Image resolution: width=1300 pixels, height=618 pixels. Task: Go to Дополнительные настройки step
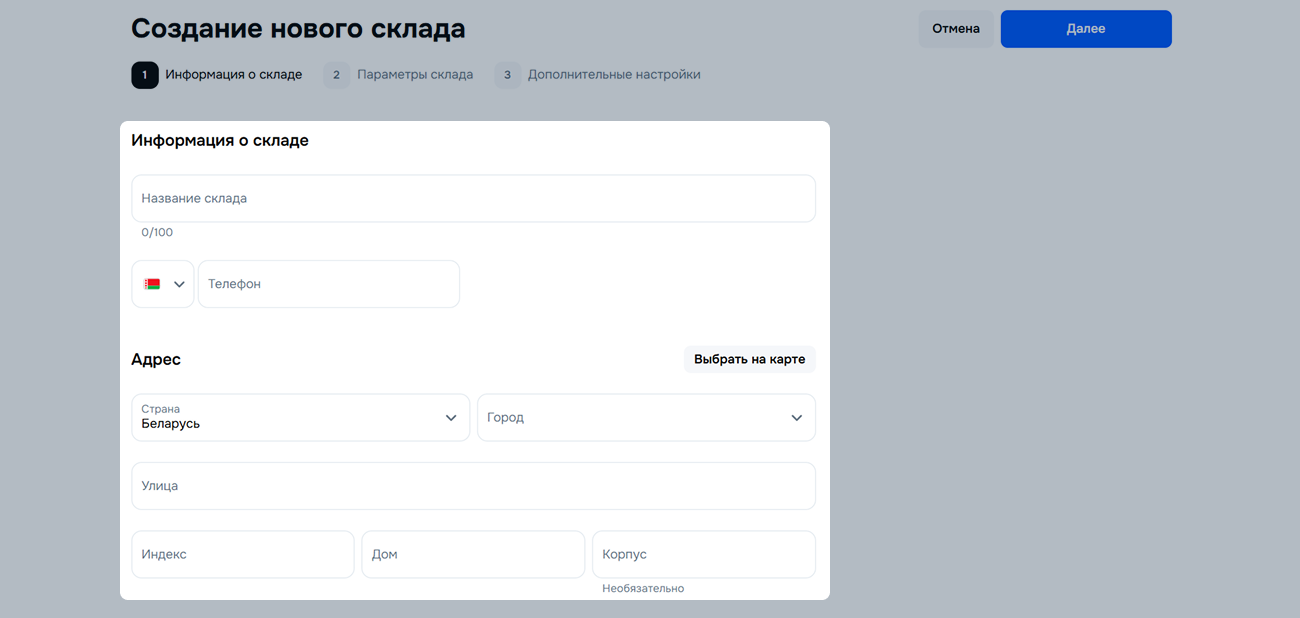[x=613, y=75]
